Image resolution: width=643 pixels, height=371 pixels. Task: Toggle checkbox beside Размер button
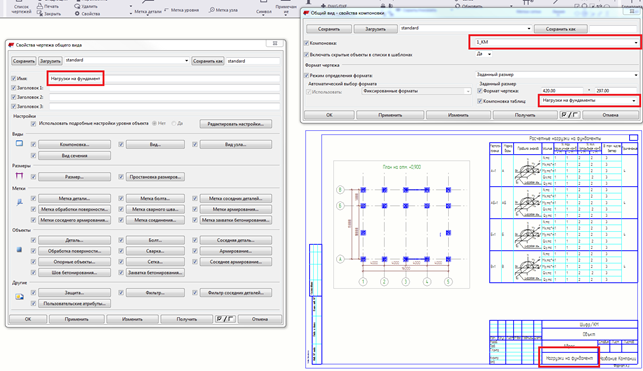(34, 177)
